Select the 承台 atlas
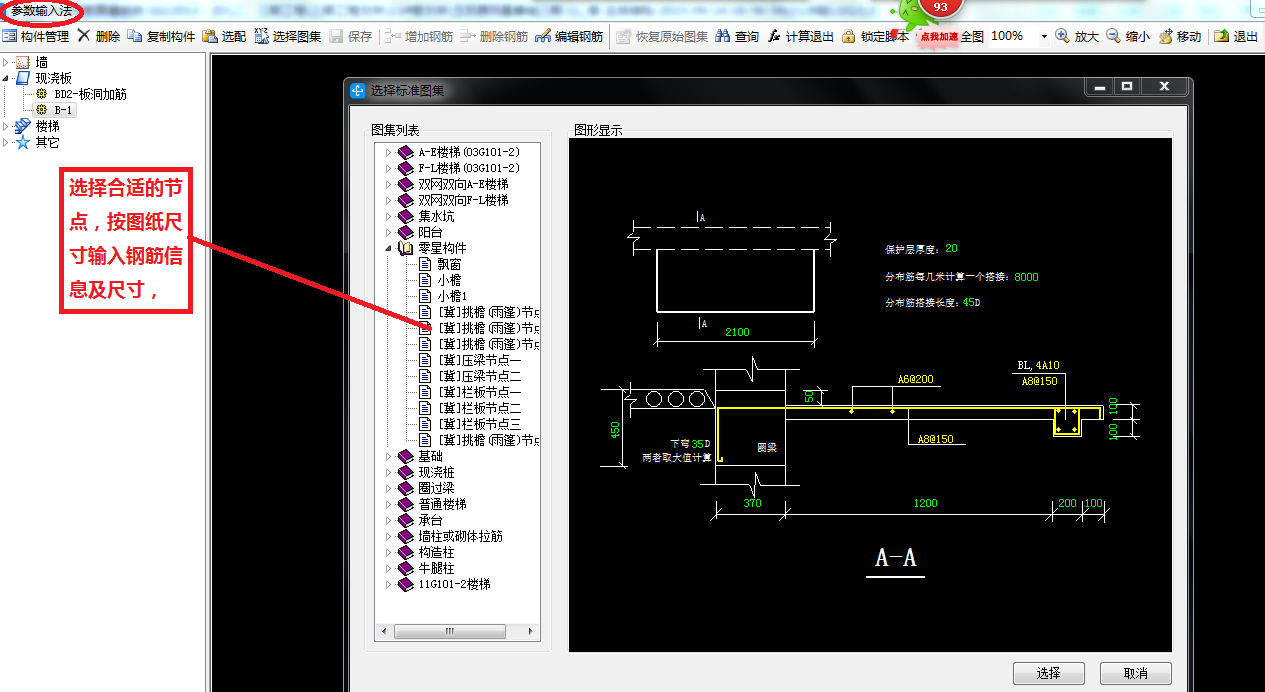The height and width of the screenshot is (692, 1265). coord(430,520)
